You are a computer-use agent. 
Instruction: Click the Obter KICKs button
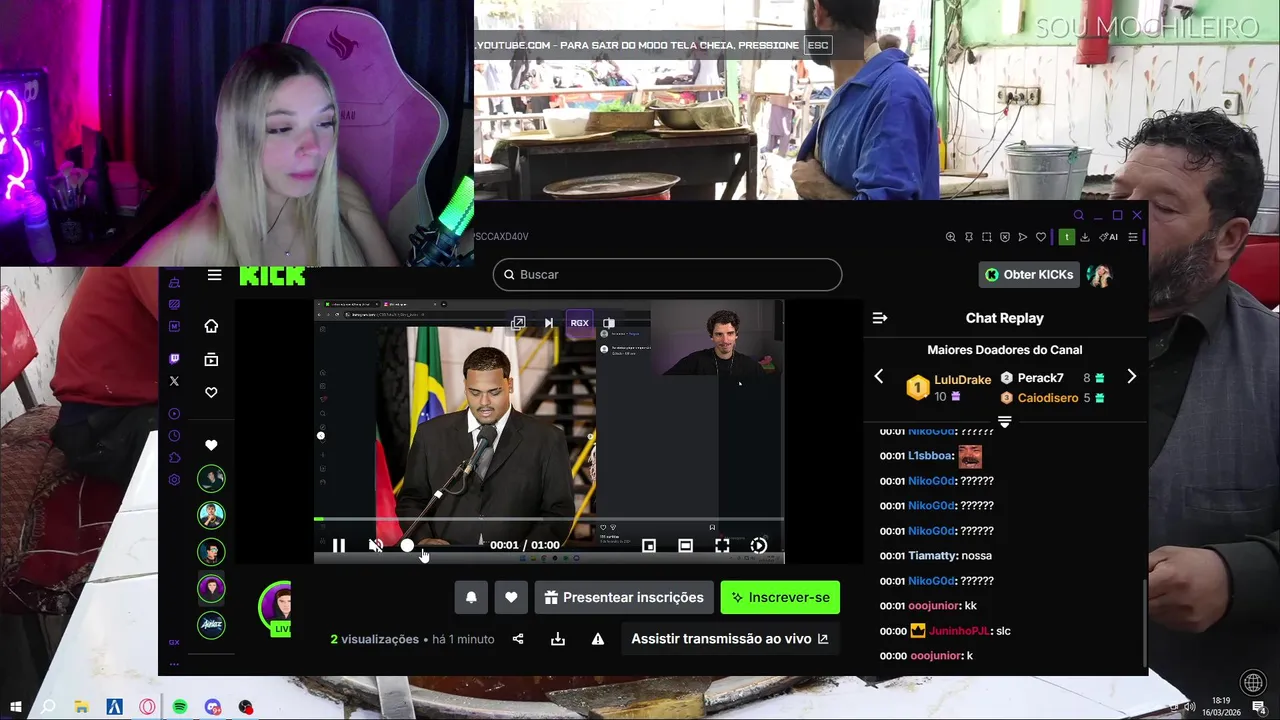pos(1029,274)
